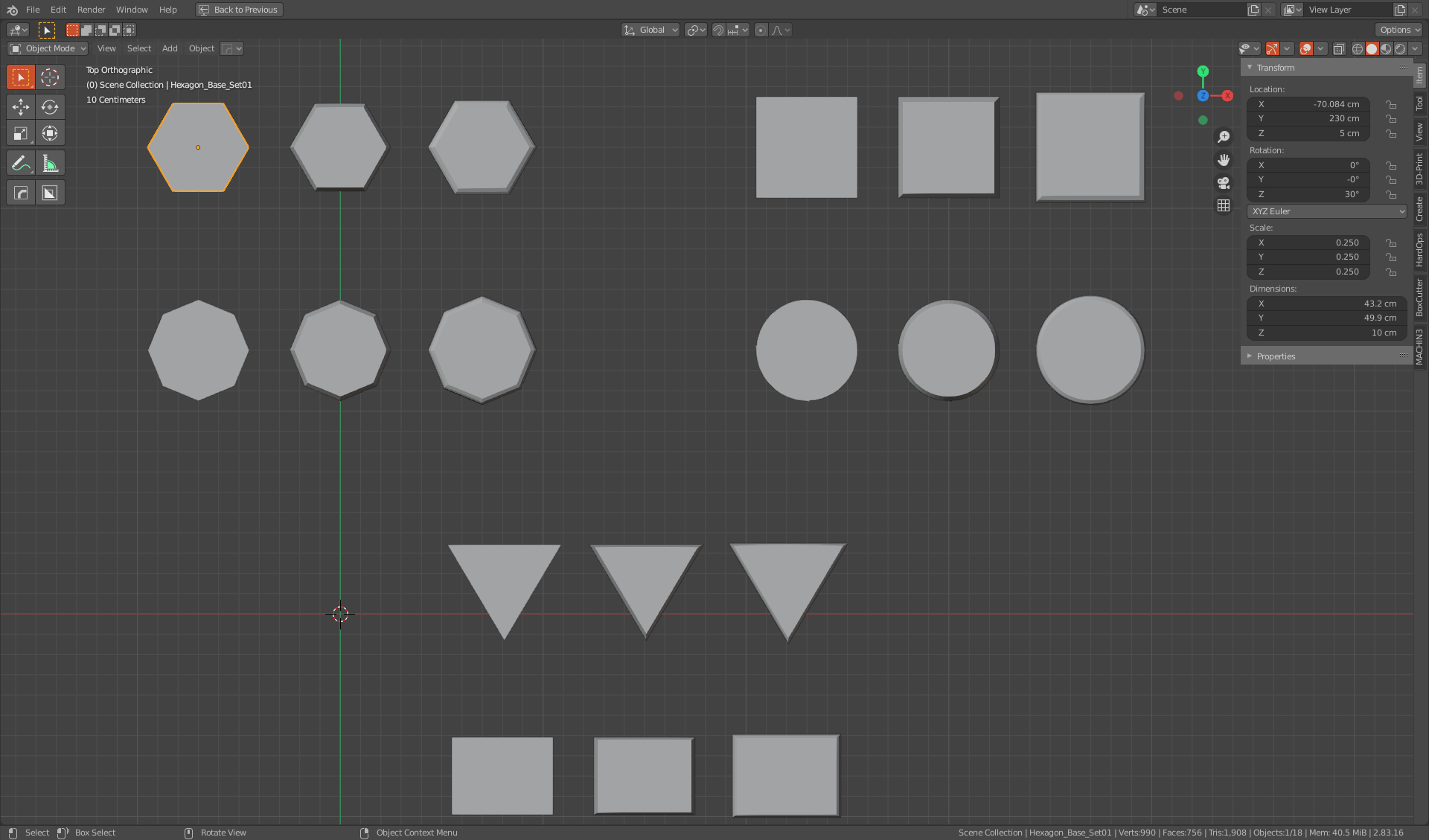Select the Scale tool
Image resolution: width=1429 pixels, height=840 pixels.
point(20,133)
